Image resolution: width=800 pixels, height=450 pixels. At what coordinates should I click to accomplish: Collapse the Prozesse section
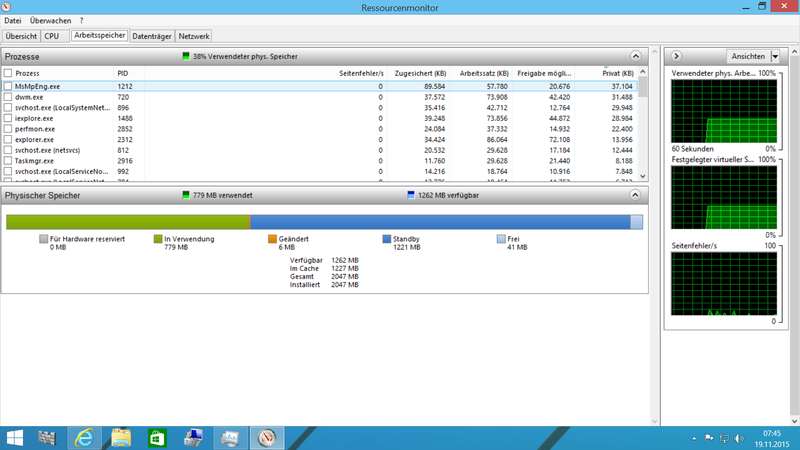pyautogui.click(x=635, y=56)
